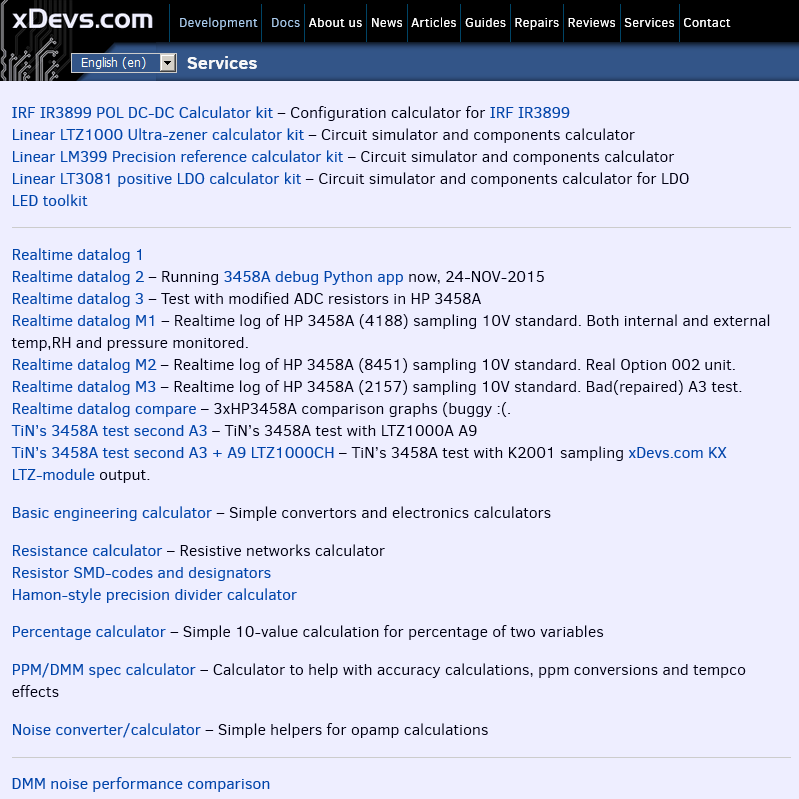Click the Services page heading
Image resolution: width=799 pixels, height=799 pixels.
click(x=222, y=63)
